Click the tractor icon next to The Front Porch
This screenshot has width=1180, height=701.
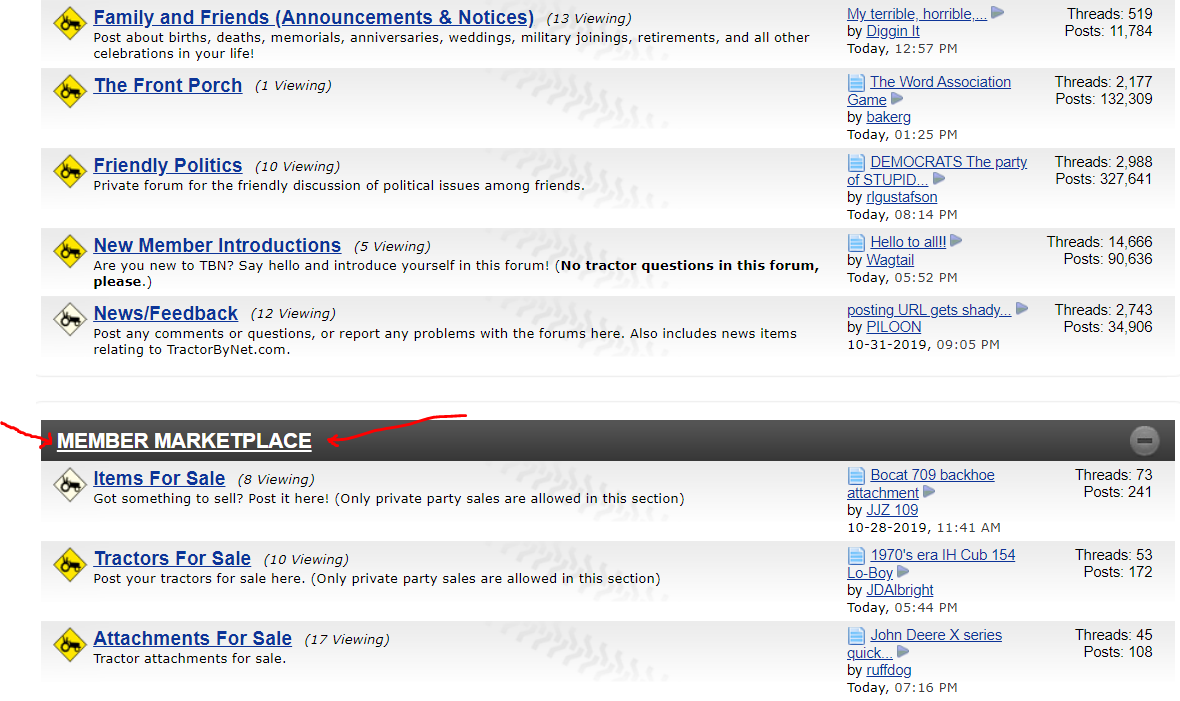point(69,91)
